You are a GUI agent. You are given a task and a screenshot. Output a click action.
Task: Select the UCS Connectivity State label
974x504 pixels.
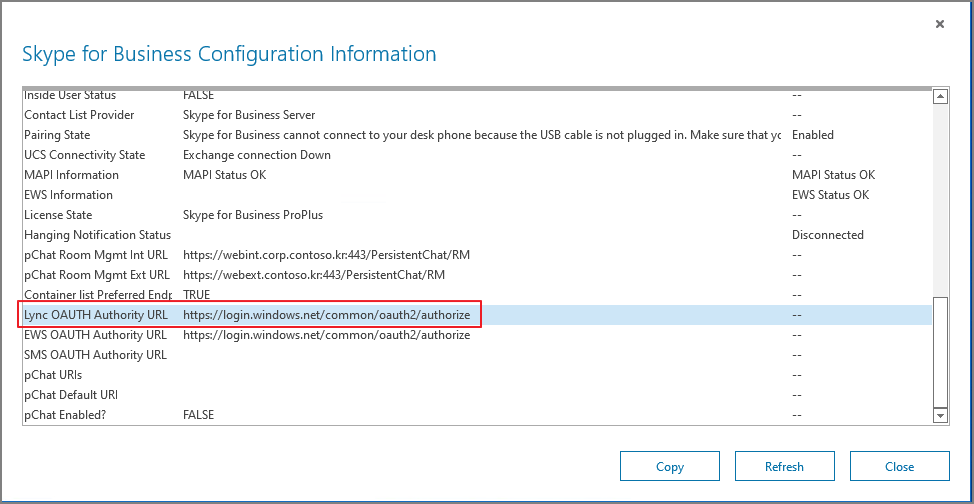tap(84, 155)
